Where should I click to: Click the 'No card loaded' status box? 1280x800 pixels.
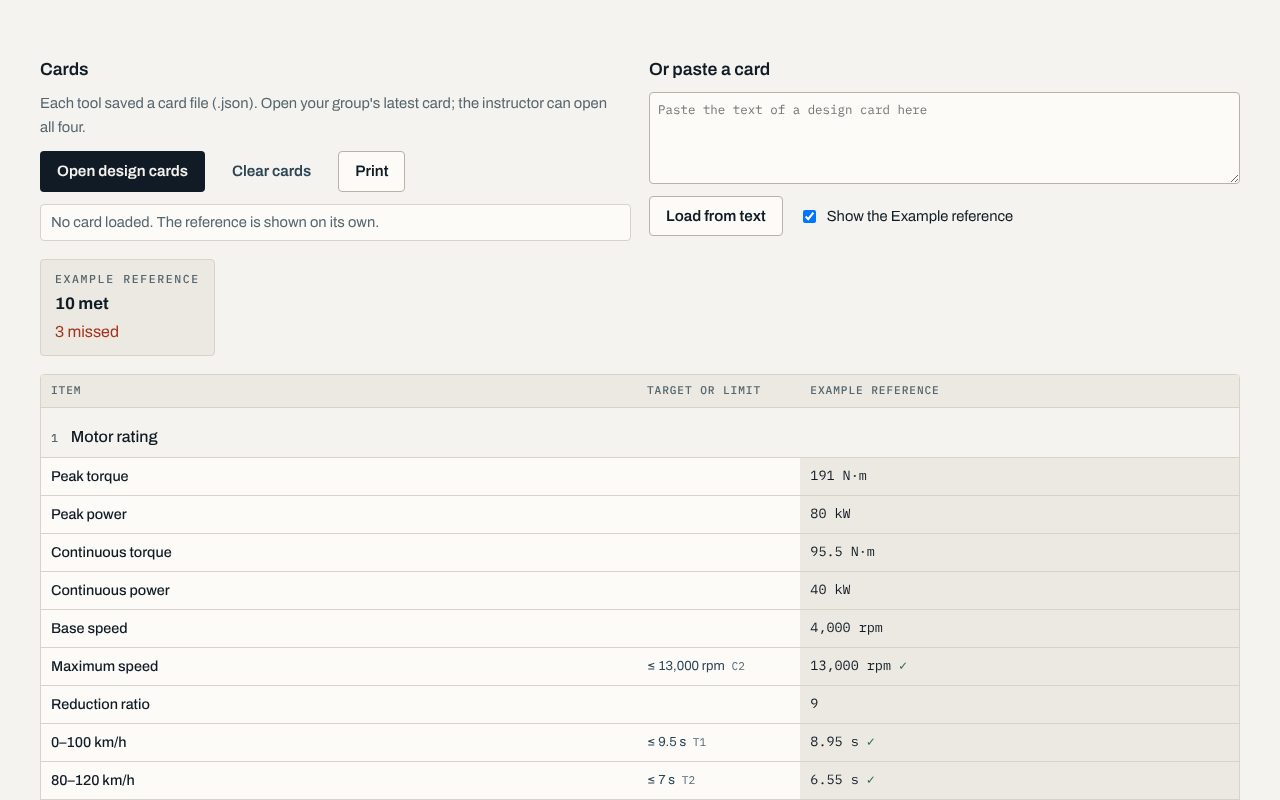[335, 222]
